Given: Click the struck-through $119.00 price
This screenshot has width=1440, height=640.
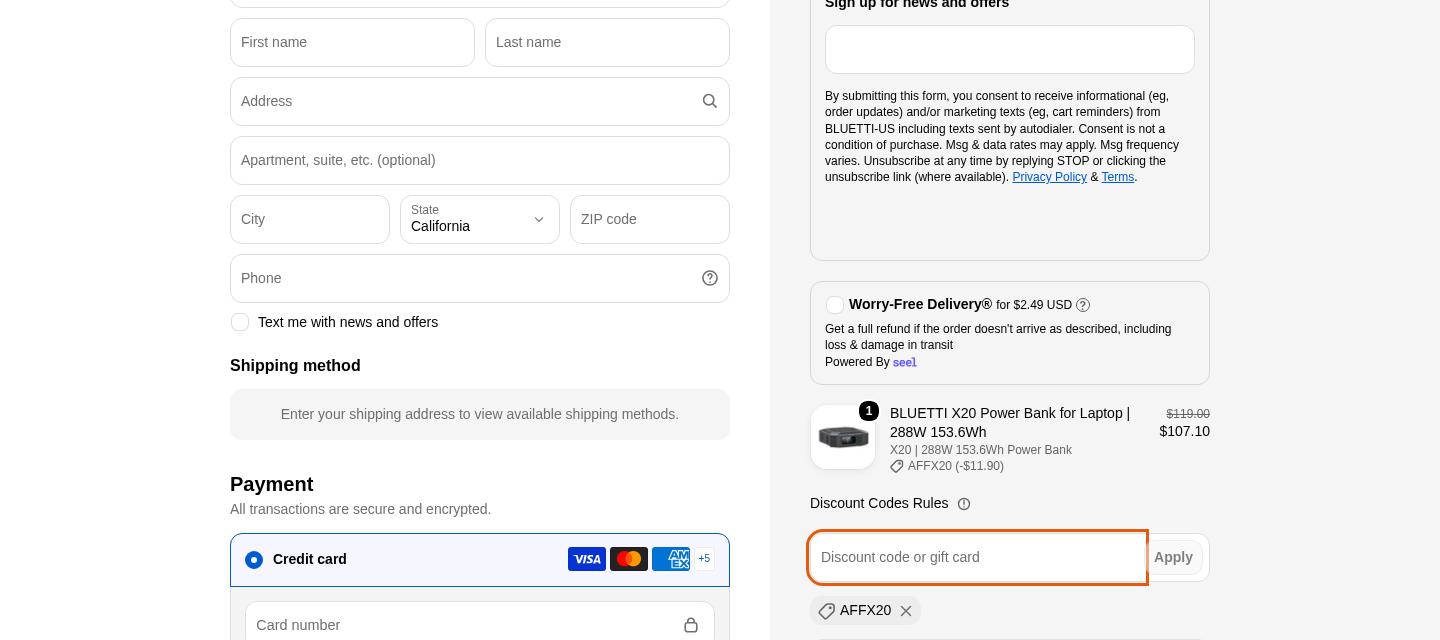Looking at the screenshot, I should [x=1188, y=414].
